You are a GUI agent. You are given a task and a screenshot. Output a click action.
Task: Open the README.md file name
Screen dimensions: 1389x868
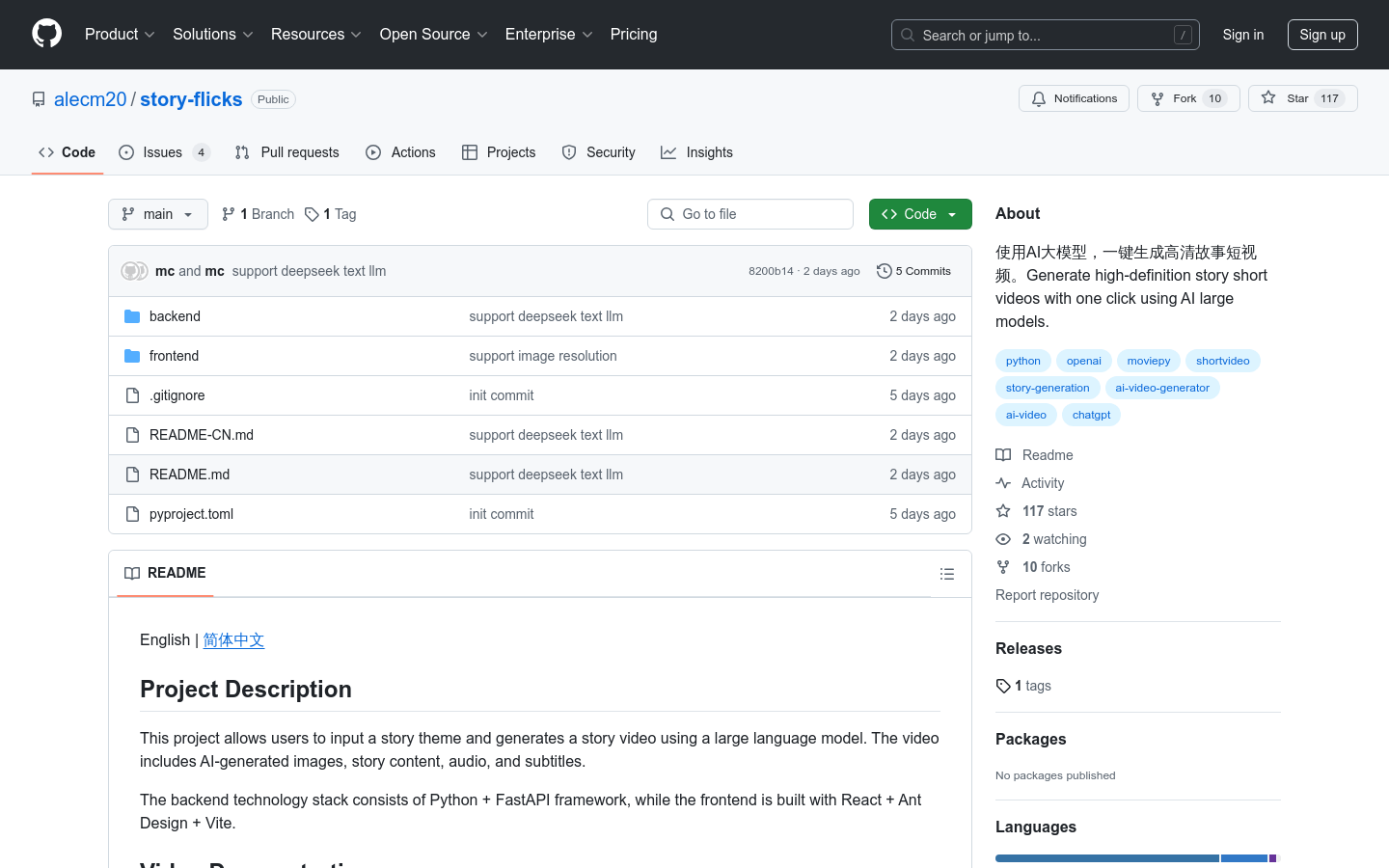click(x=190, y=475)
